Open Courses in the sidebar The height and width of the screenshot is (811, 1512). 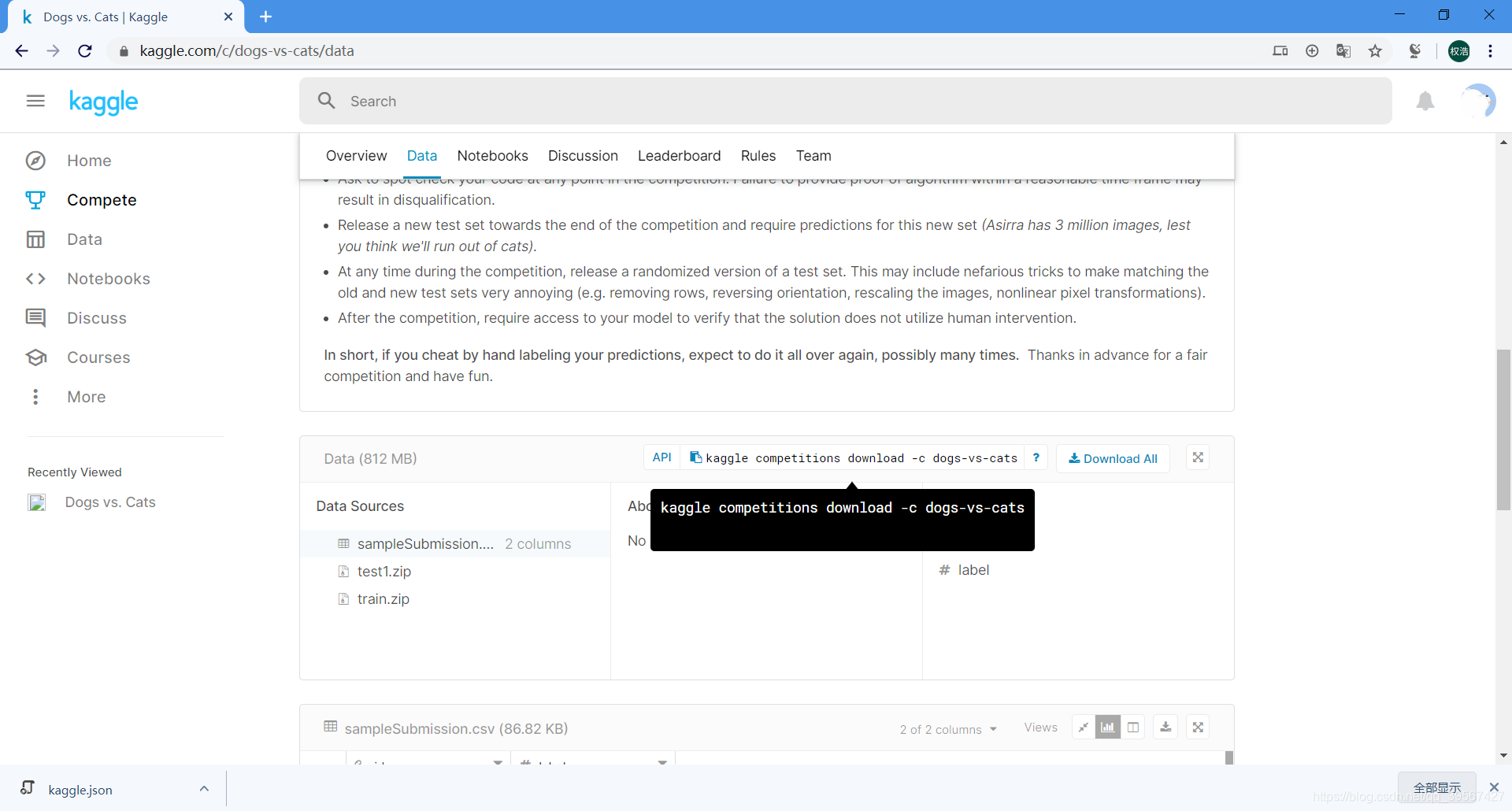98,357
